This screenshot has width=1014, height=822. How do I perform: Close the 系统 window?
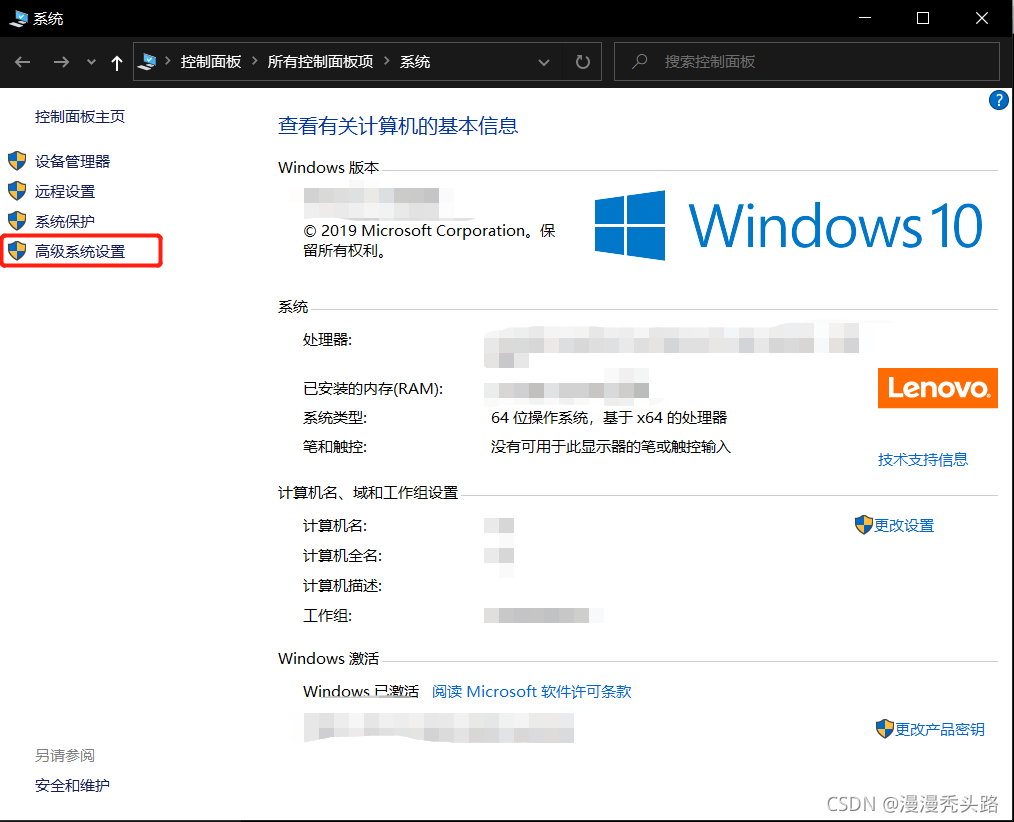(982, 18)
